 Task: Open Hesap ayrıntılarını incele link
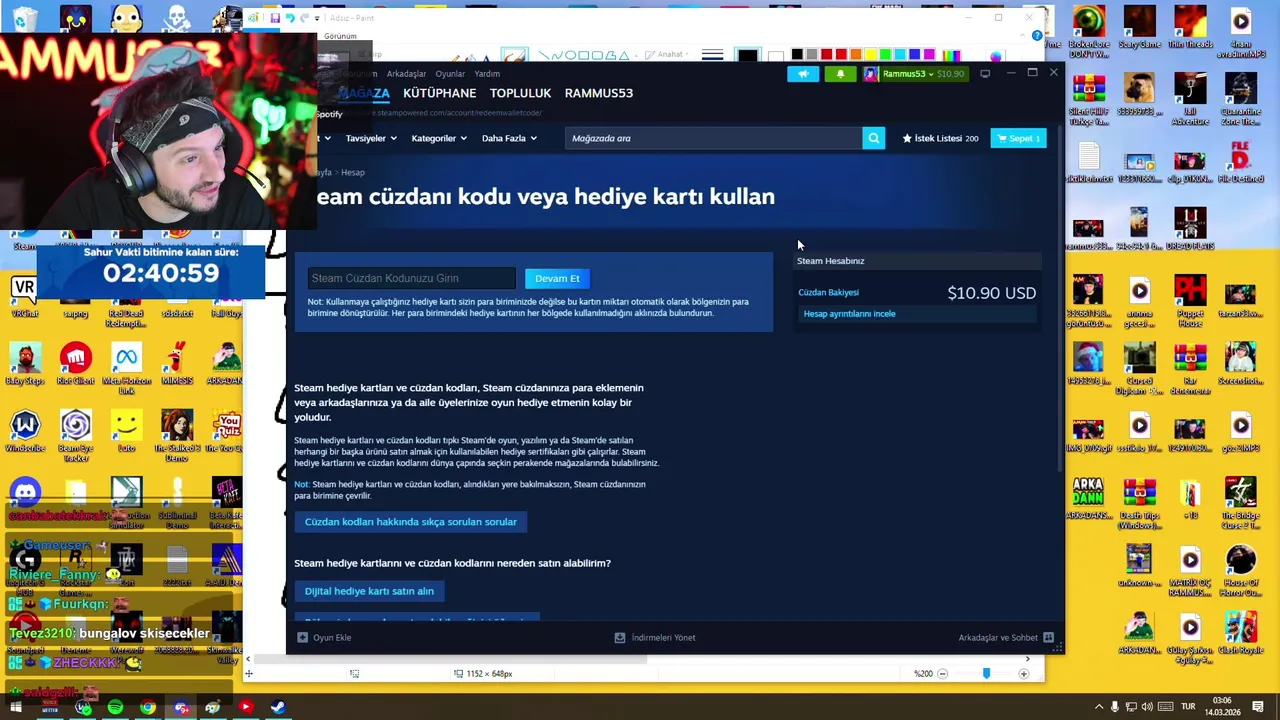click(849, 314)
